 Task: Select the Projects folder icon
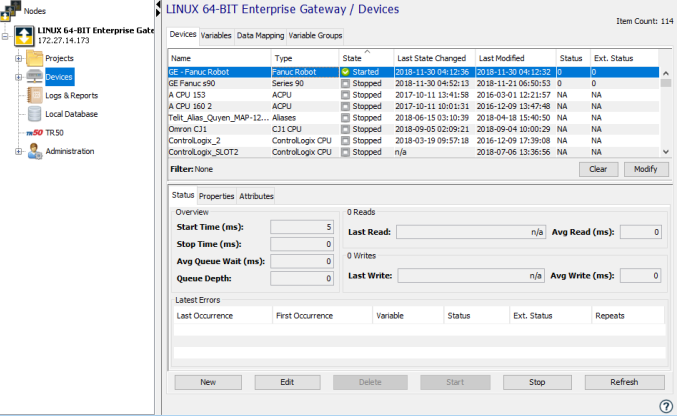coord(32,59)
